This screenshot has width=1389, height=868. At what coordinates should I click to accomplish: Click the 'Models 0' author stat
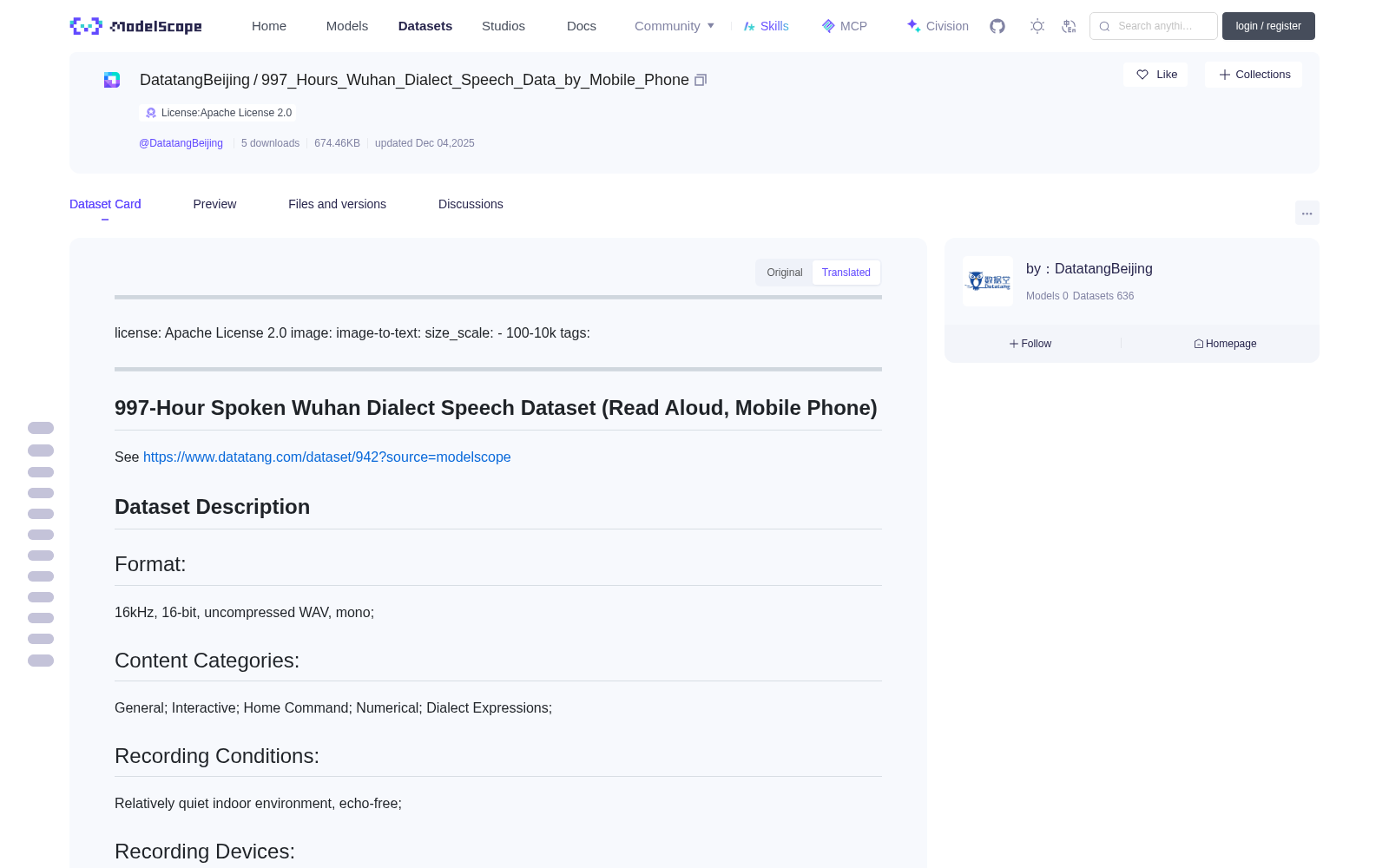click(x=1047, y=296)
